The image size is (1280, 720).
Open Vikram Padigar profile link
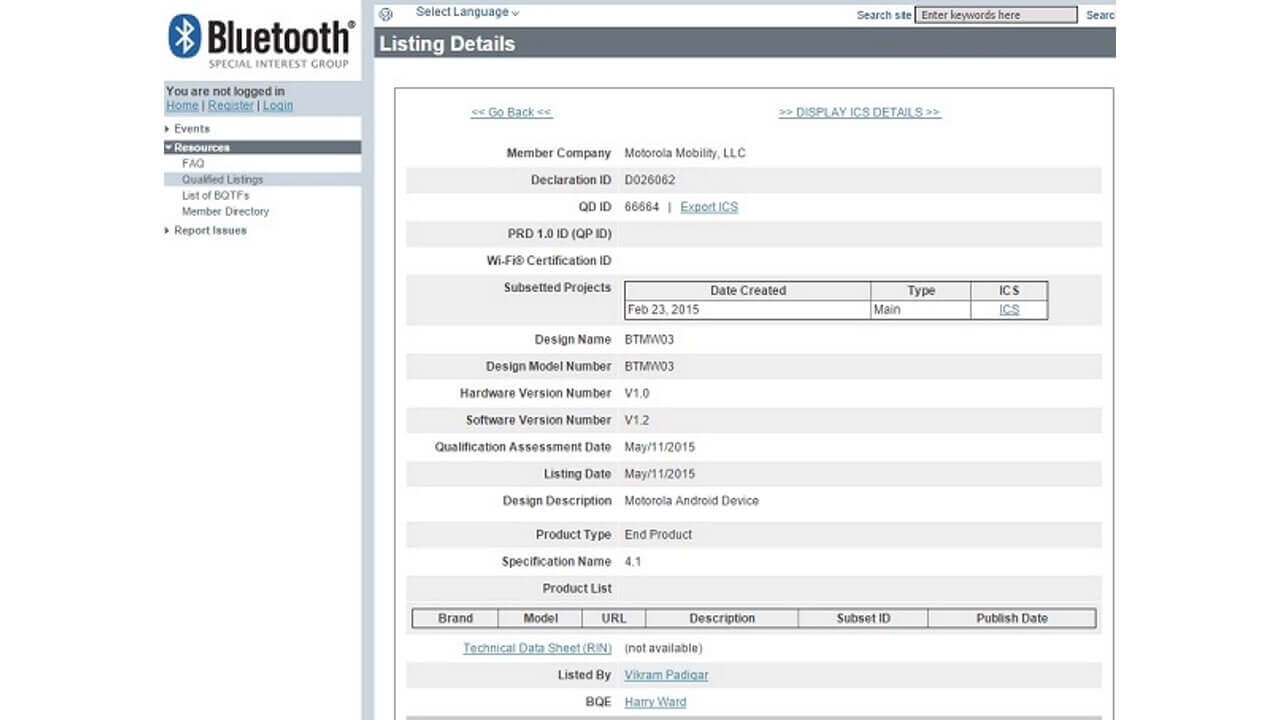(x=666, y=675)
